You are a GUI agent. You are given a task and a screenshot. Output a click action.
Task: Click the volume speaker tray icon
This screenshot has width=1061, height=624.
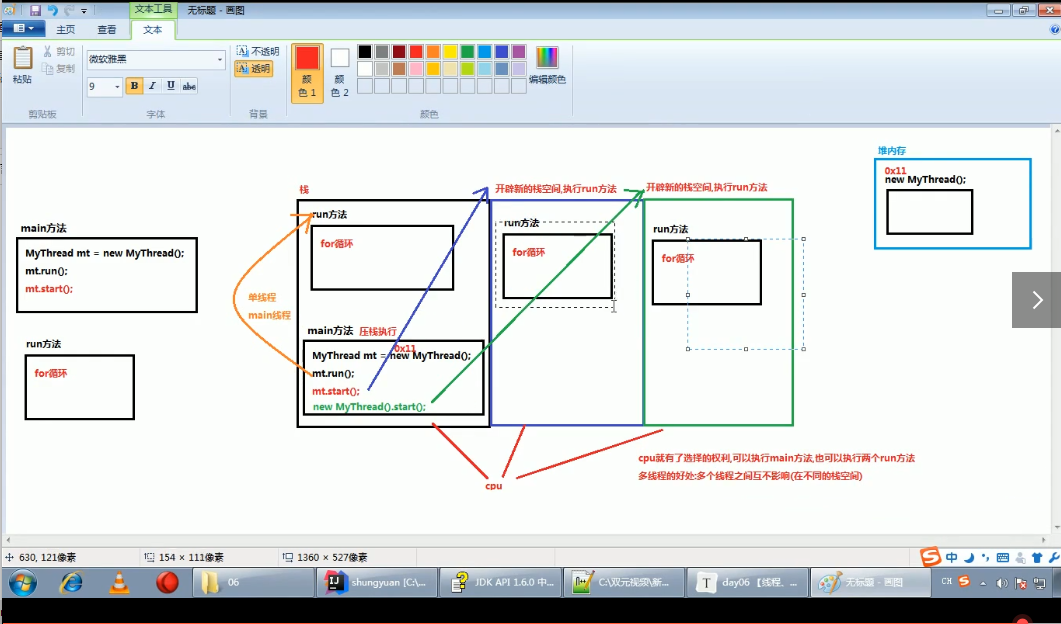[x=1002, y=583]
